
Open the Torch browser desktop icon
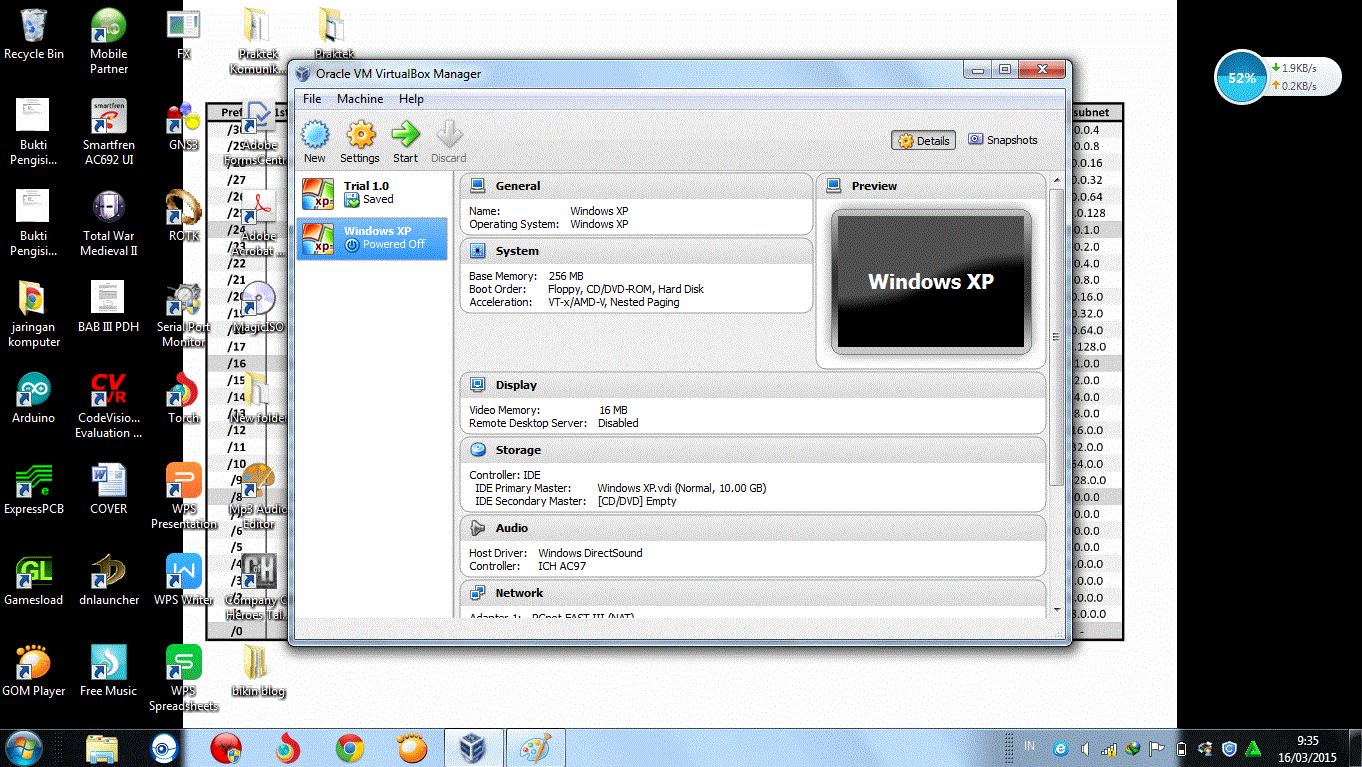pos(184,398)
